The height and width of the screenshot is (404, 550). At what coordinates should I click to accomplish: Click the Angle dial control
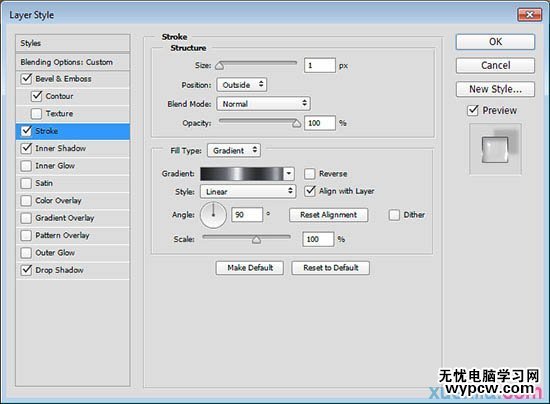pyautogui.click(x=213, y=215)
